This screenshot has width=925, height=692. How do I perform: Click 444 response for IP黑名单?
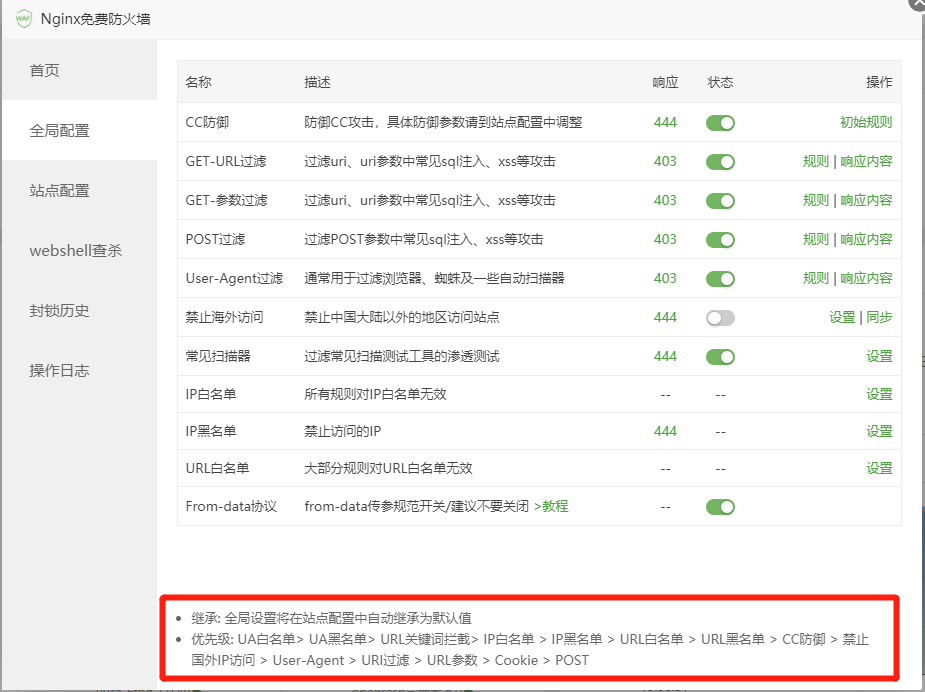point(665,431)
